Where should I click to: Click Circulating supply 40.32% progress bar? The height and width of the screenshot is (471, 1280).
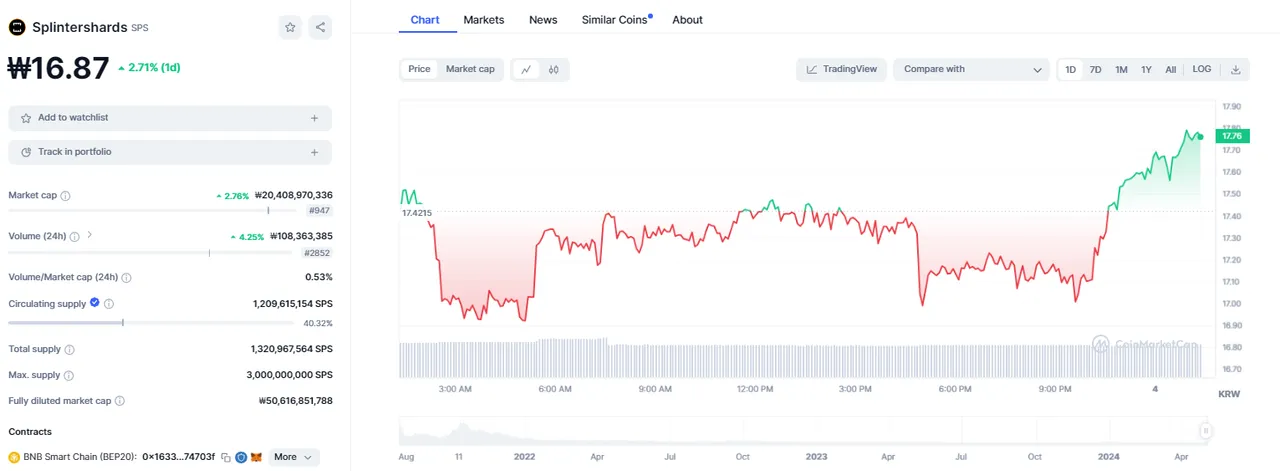[151, 323]
